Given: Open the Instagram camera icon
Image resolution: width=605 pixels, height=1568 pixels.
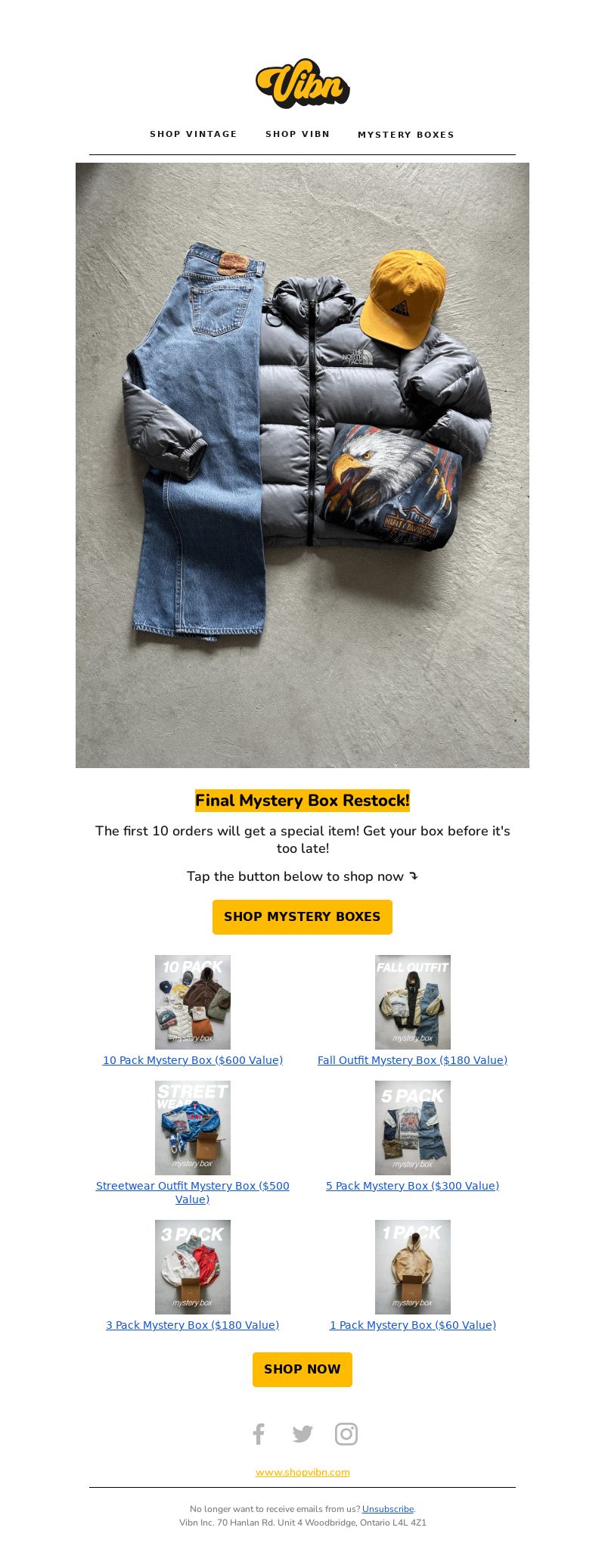Looking at the screenshot, I should point(346,1434).
